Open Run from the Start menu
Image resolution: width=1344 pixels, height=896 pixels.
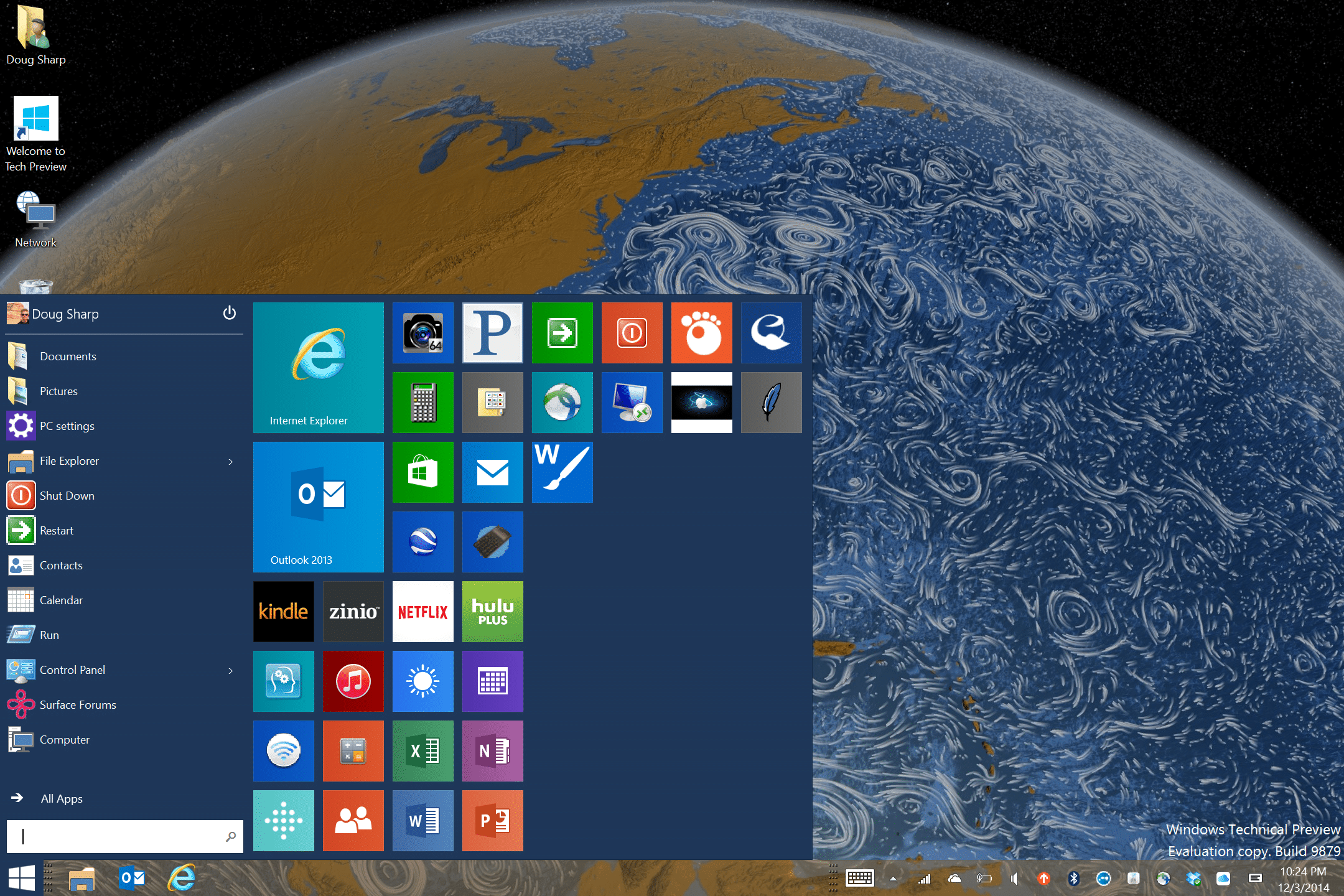[x=124, y=635]
